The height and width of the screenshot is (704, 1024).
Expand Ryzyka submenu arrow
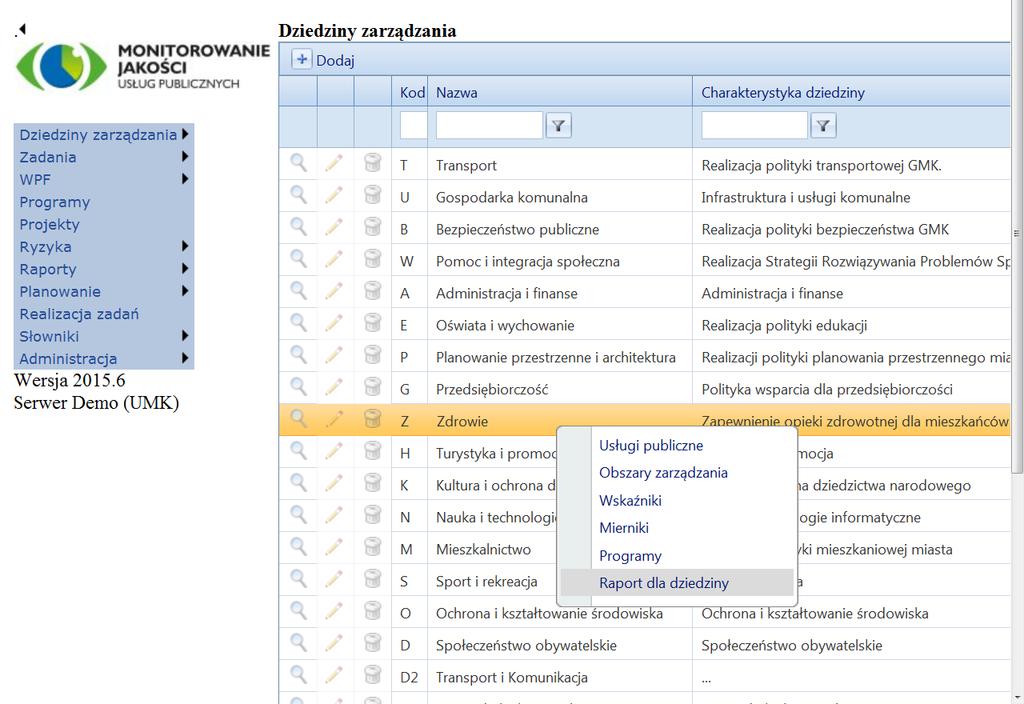(x=185, y=246)
